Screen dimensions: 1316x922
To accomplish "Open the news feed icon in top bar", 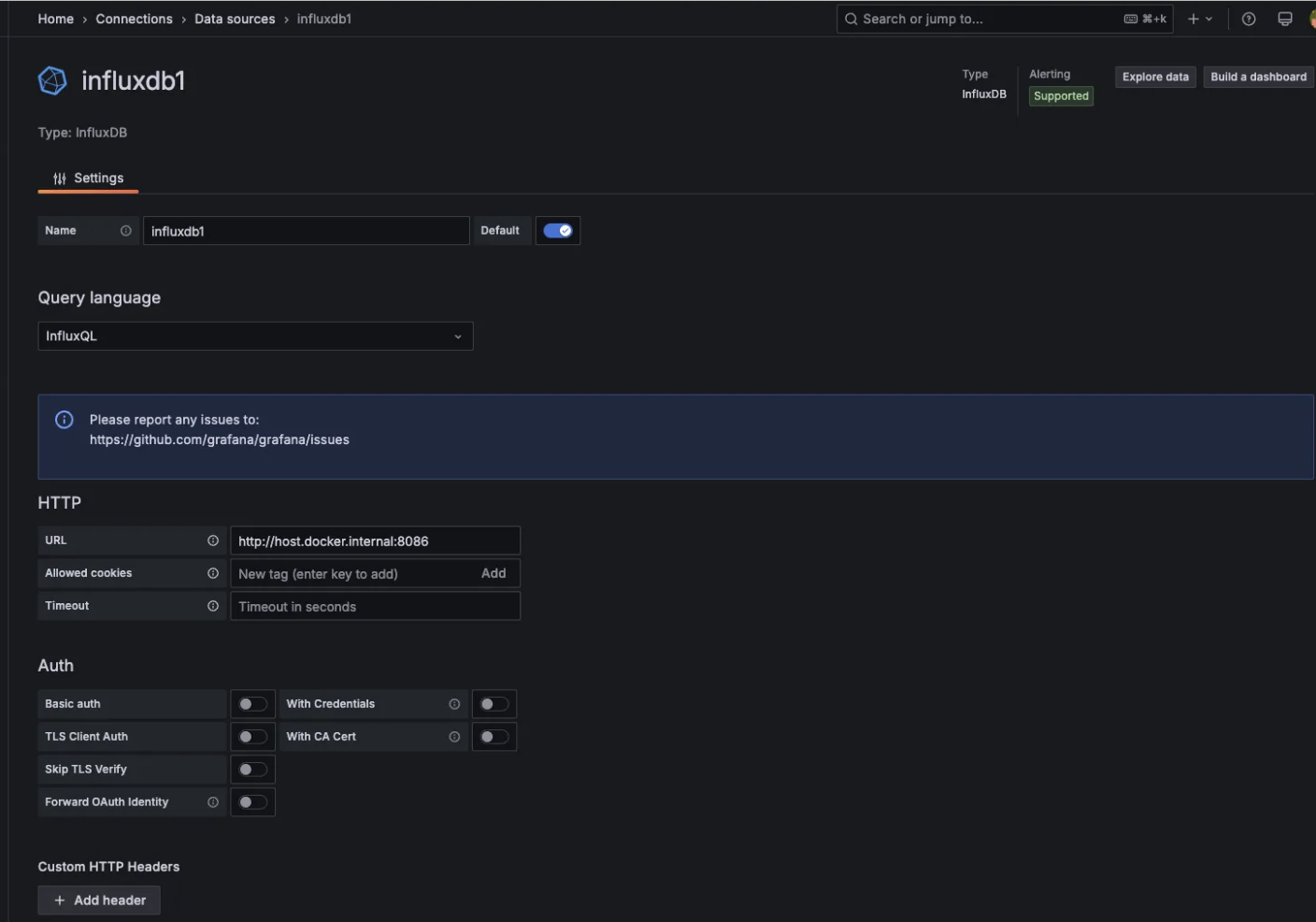I will (x=1285, y=19).
